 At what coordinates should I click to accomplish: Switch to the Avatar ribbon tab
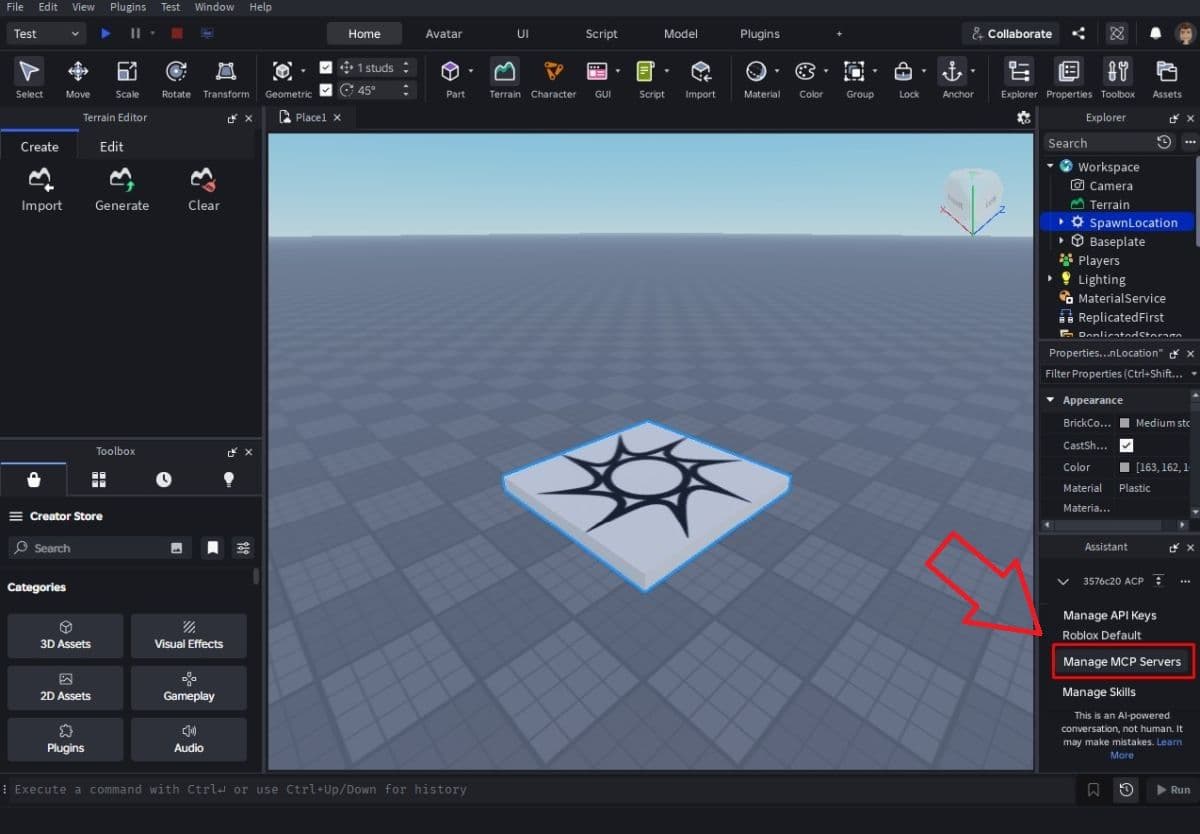tap(444, 33)
